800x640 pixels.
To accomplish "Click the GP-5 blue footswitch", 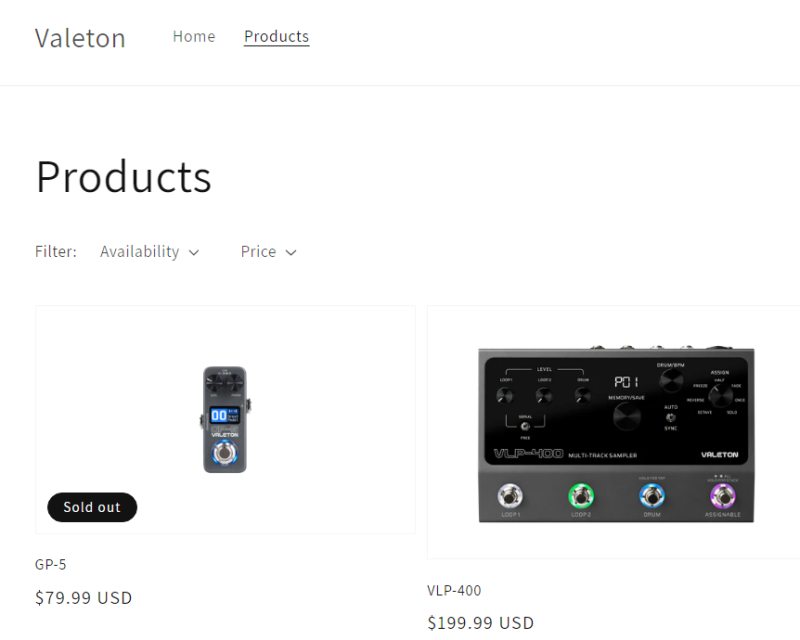I will (224, 453).
